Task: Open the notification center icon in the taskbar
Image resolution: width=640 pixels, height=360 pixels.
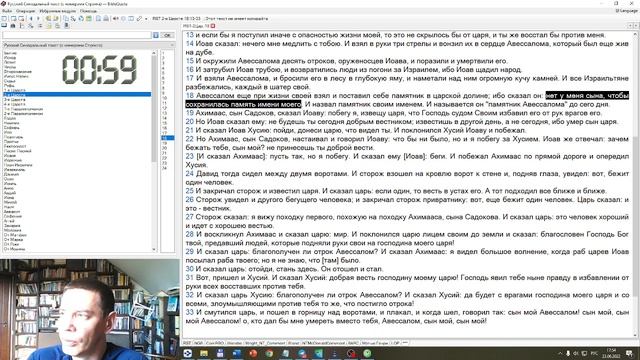Action: (x=629, y=353)
